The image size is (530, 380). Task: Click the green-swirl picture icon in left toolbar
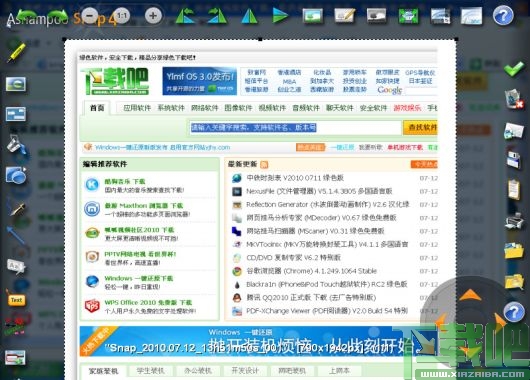[x=16, y=84]
